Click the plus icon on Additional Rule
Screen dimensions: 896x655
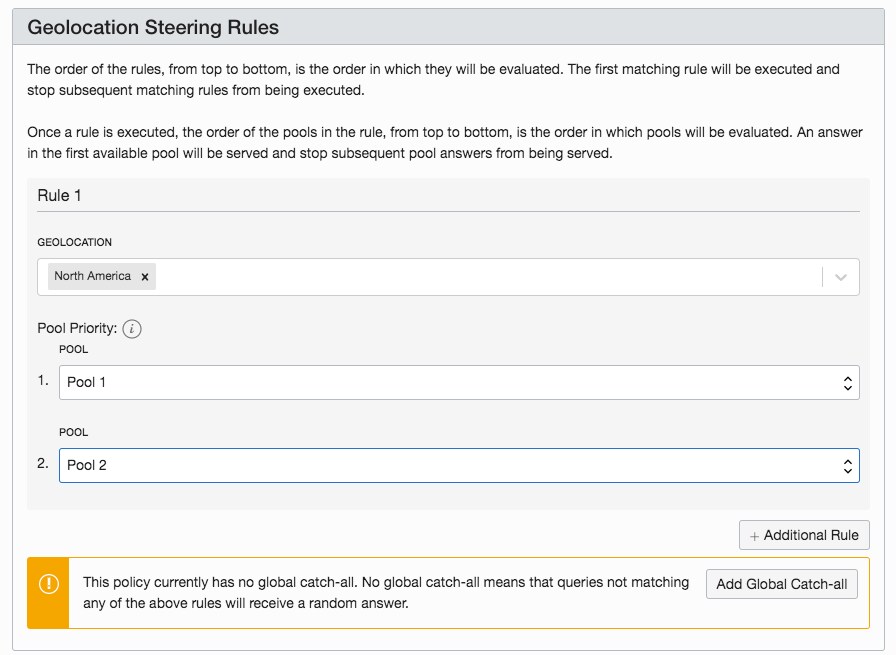pos(754,536)
